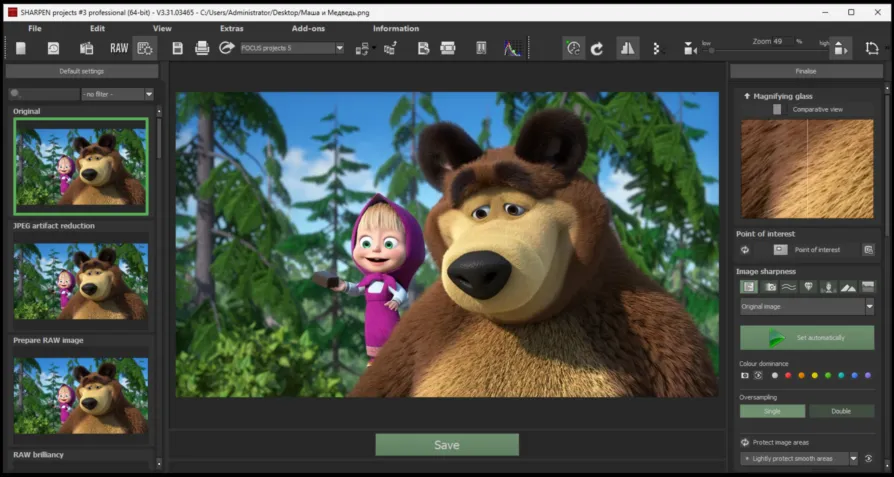This screenshot has width=894, height=477.
Task: Pick the yellow colour dominance dot
Action: point(814,376)
